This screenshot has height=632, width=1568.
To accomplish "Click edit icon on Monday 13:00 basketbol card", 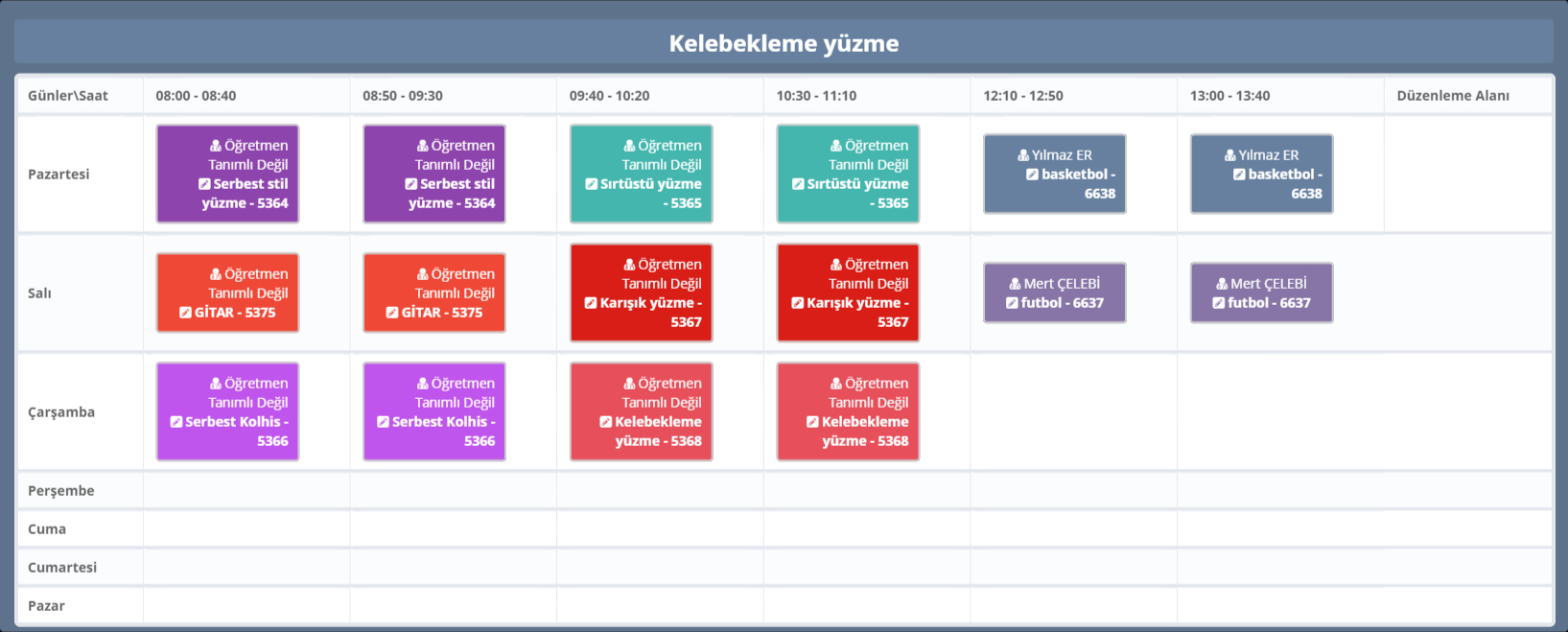I will pos(1239,175).
